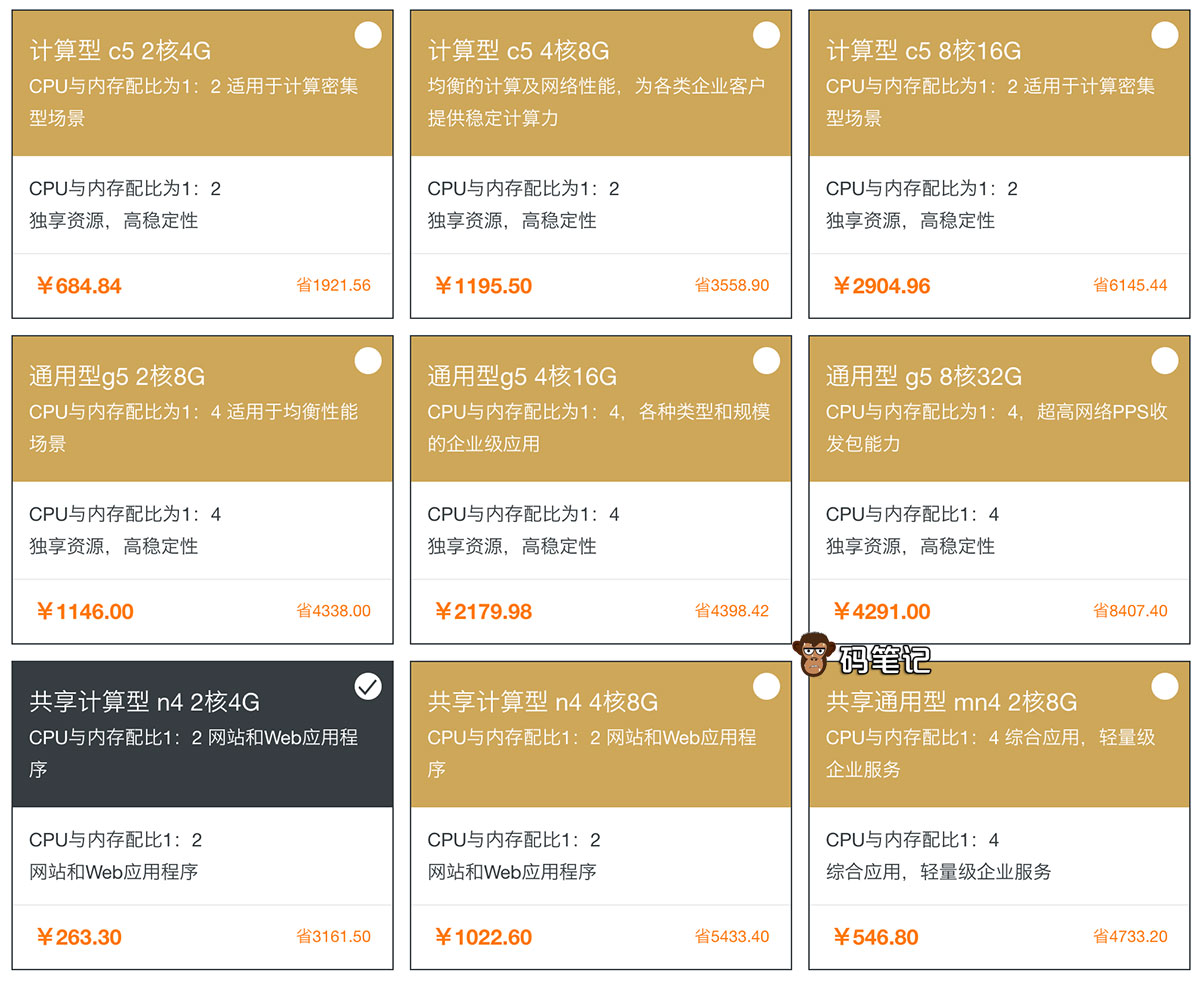Click 省6145.44 savings on c5 8核16G
Screen dimensions: 1200x983
(x=1130, y=285)
